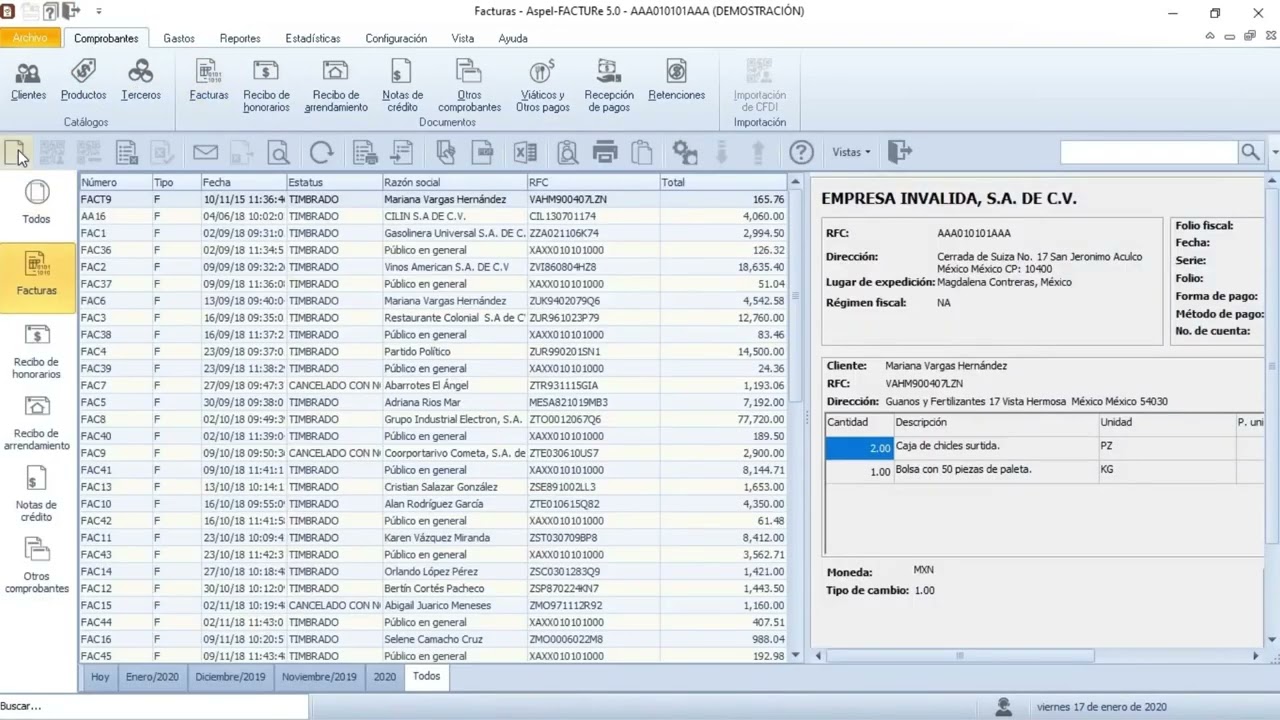Image resolution: width=1280 pixels, height=720 pixels.
Task: Open Facturas from the ribbon
Action: click(209, 80)
